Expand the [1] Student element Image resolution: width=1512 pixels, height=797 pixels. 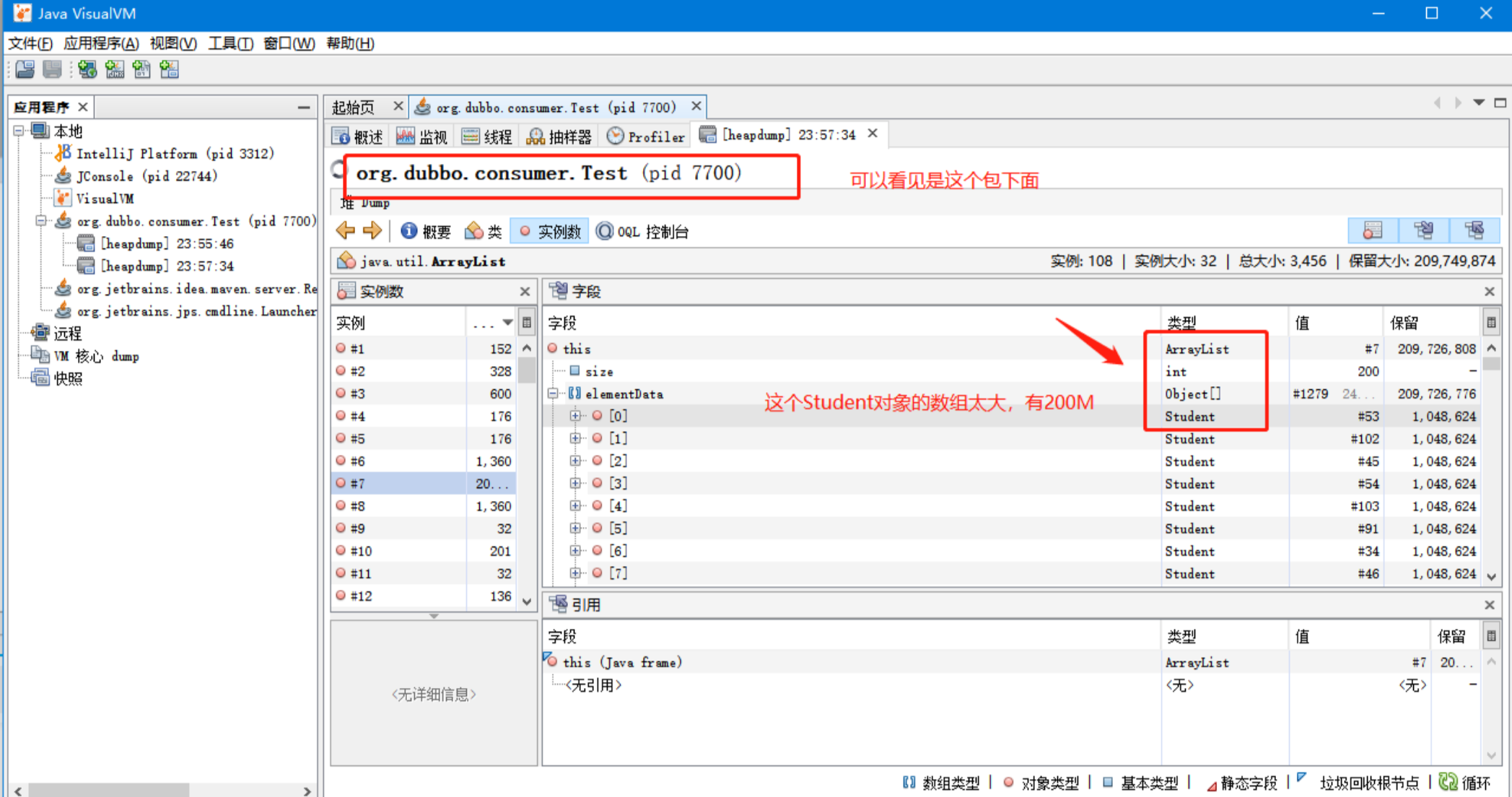[x=575, y=438]
